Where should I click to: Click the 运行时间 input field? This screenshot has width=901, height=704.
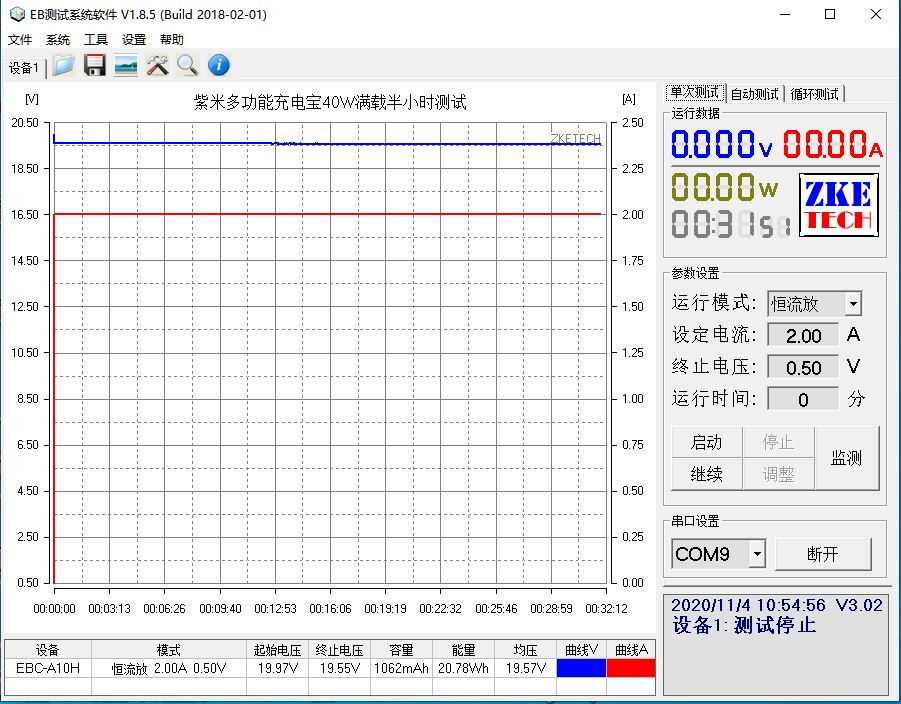(803, 399)
